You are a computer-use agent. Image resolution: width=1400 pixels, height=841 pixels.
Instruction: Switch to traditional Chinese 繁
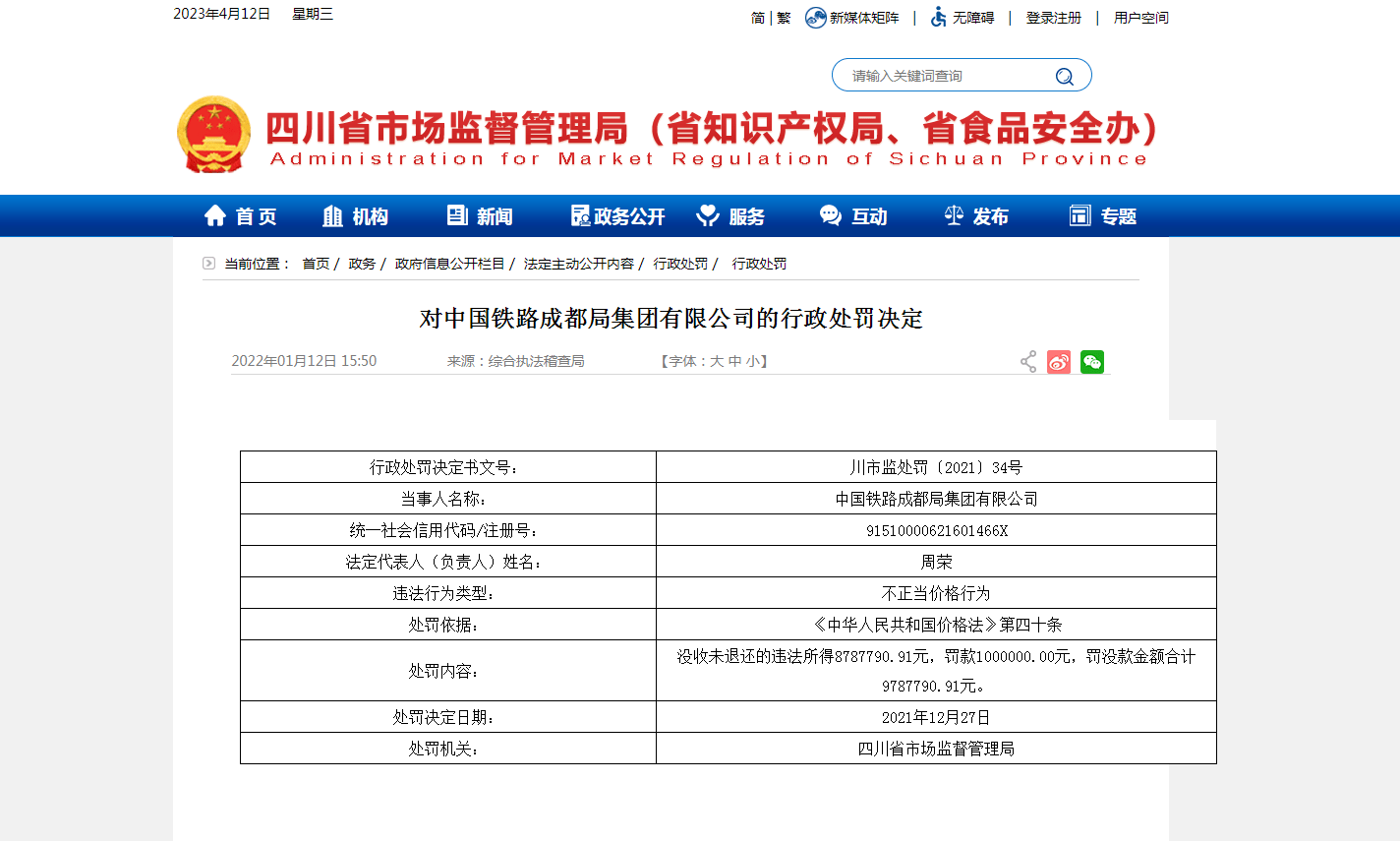click(x=784, y=18)
